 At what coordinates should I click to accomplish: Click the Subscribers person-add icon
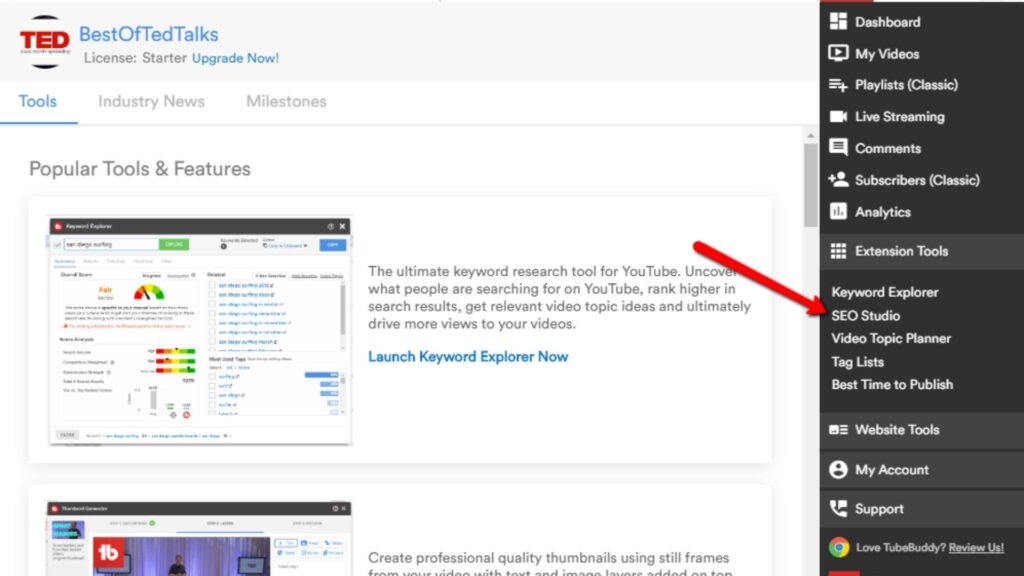tap(838, 180)
